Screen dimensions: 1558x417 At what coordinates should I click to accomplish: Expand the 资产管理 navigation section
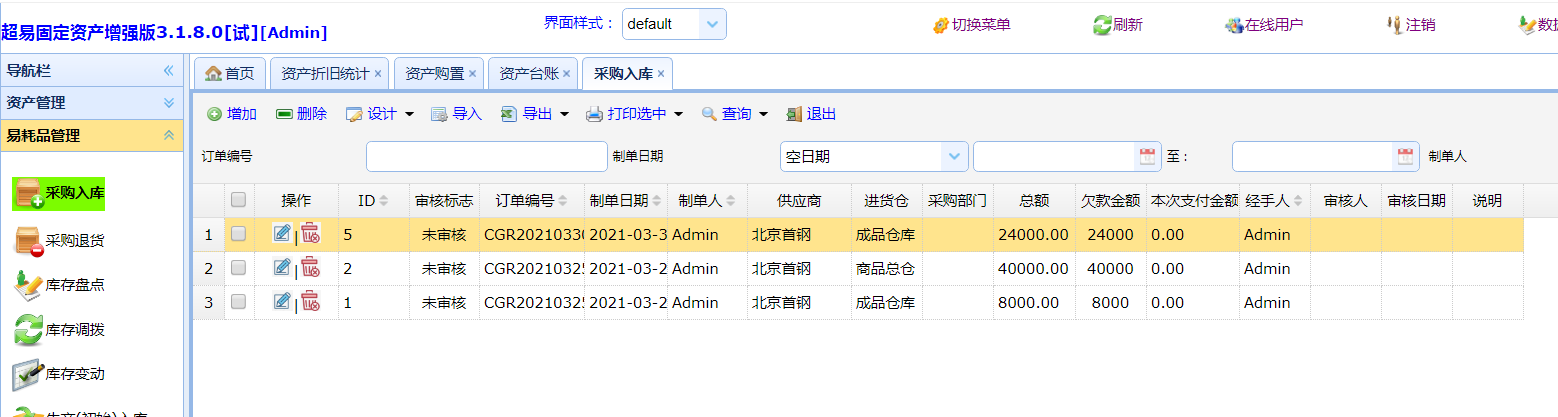168,103
